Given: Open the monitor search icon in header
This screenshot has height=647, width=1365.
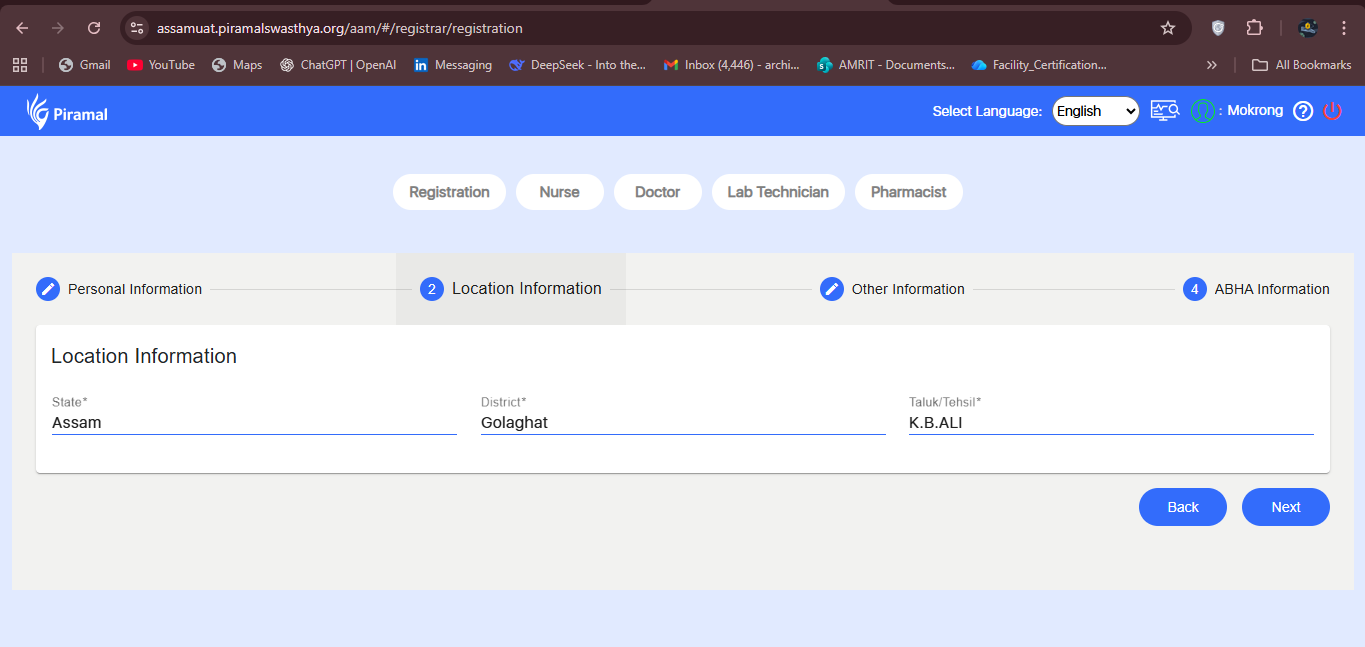Looking at the screenshot, I should coord(1165,111).
